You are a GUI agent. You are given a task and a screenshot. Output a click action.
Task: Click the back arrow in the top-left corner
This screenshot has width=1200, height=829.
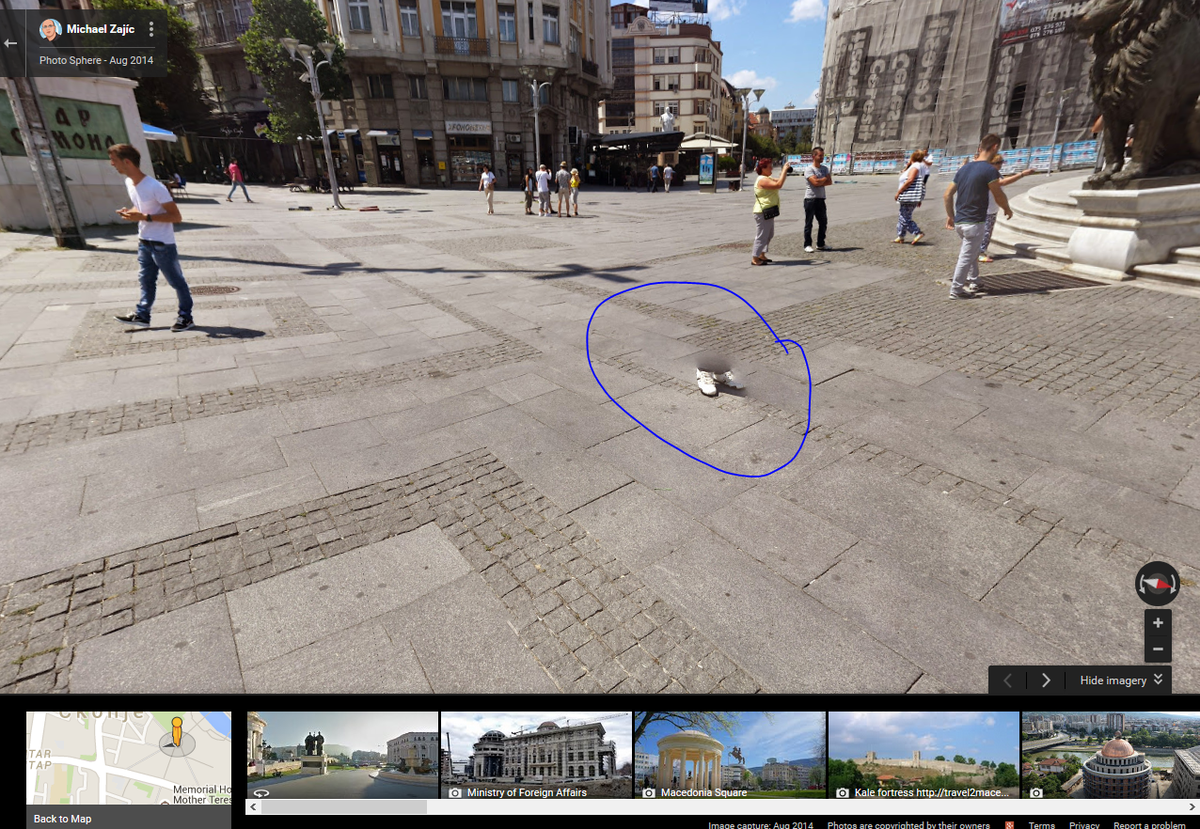10,42
